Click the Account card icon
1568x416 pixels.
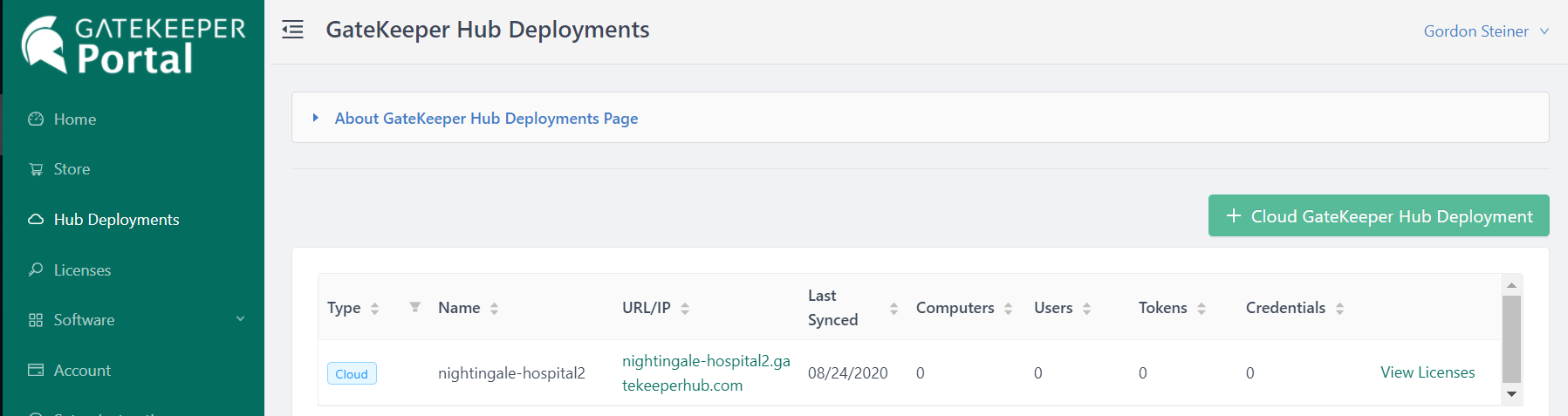(x=36, y=370)
